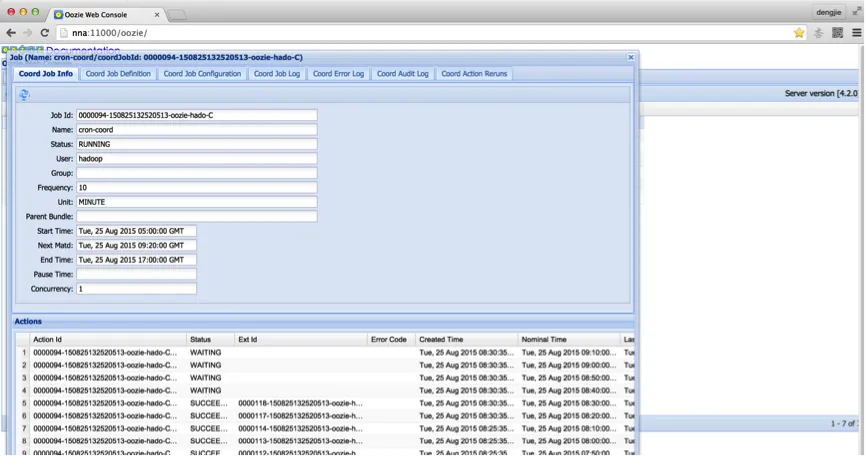Sort by Error Code column header
The height and width of the screenshot is (456, 865).
(x=391, y=340)
